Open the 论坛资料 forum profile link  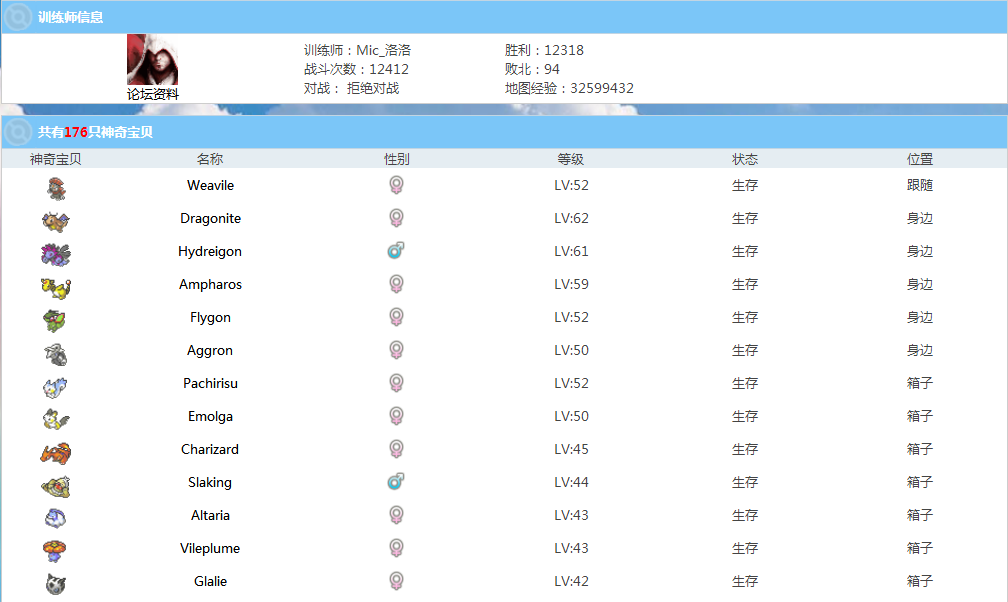[153, 94]
